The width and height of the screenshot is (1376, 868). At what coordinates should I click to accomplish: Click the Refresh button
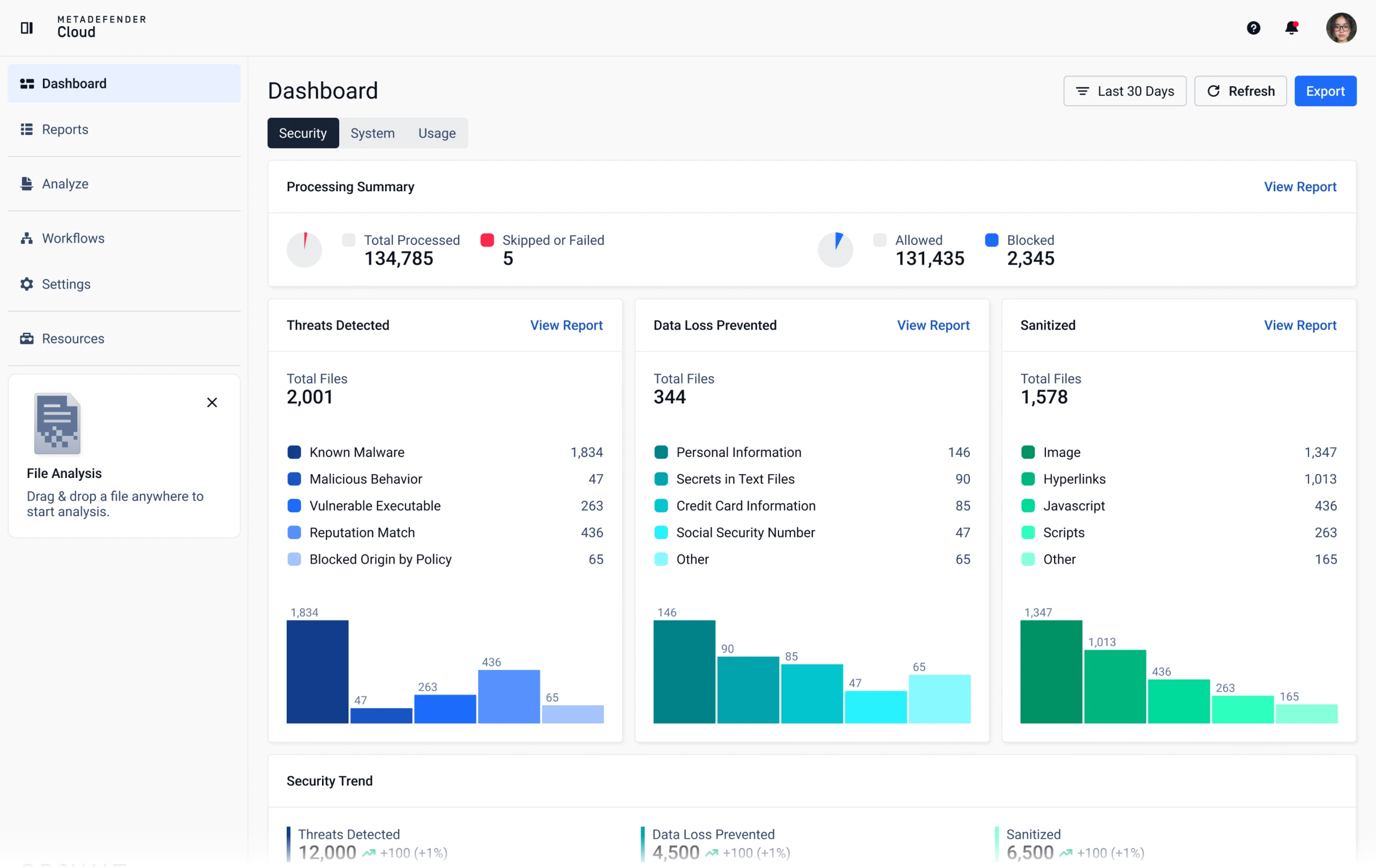click(x=1240, y=91)
